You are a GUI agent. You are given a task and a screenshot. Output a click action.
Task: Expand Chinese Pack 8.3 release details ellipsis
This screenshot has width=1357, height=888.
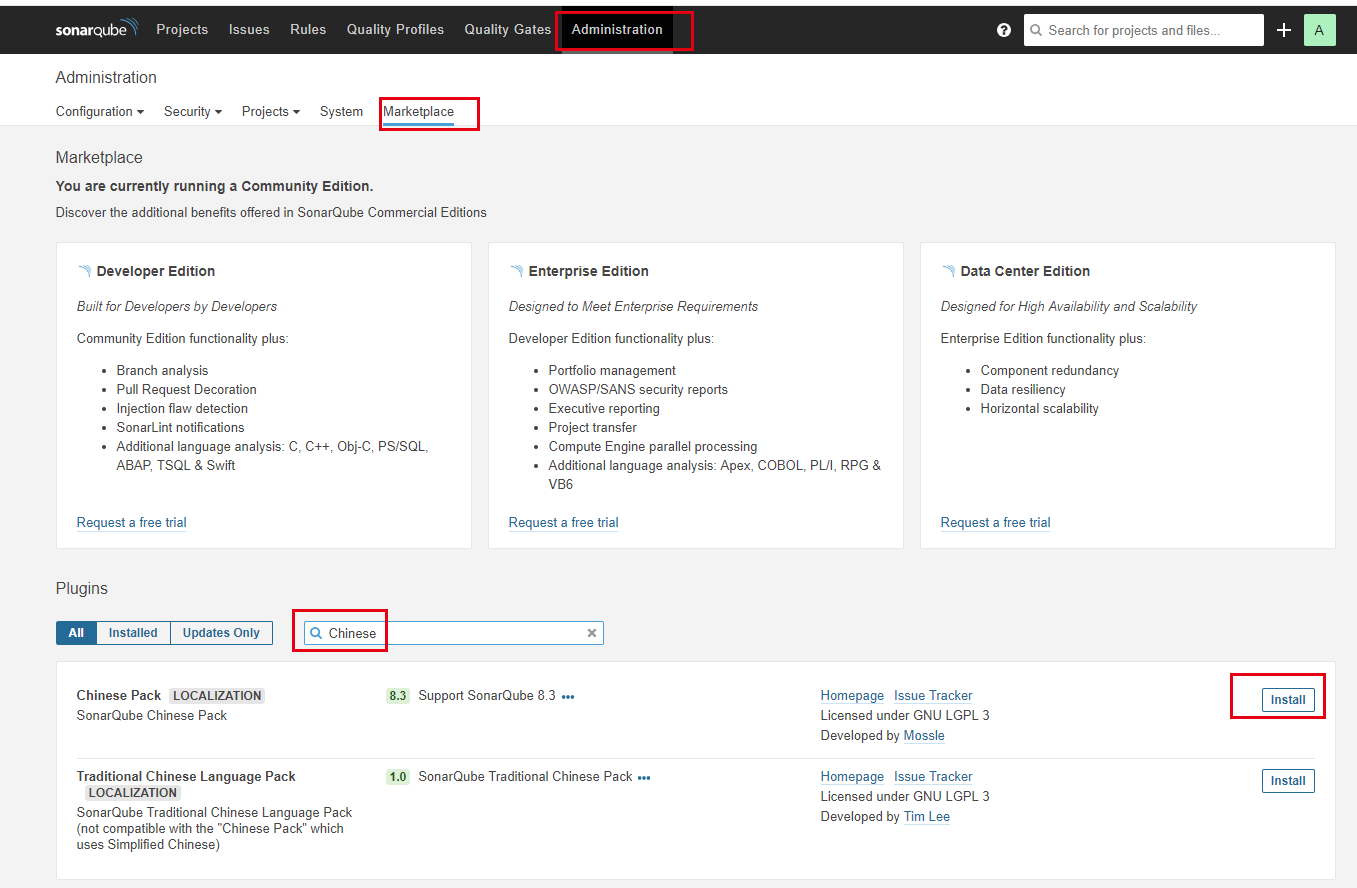(568, 696)
